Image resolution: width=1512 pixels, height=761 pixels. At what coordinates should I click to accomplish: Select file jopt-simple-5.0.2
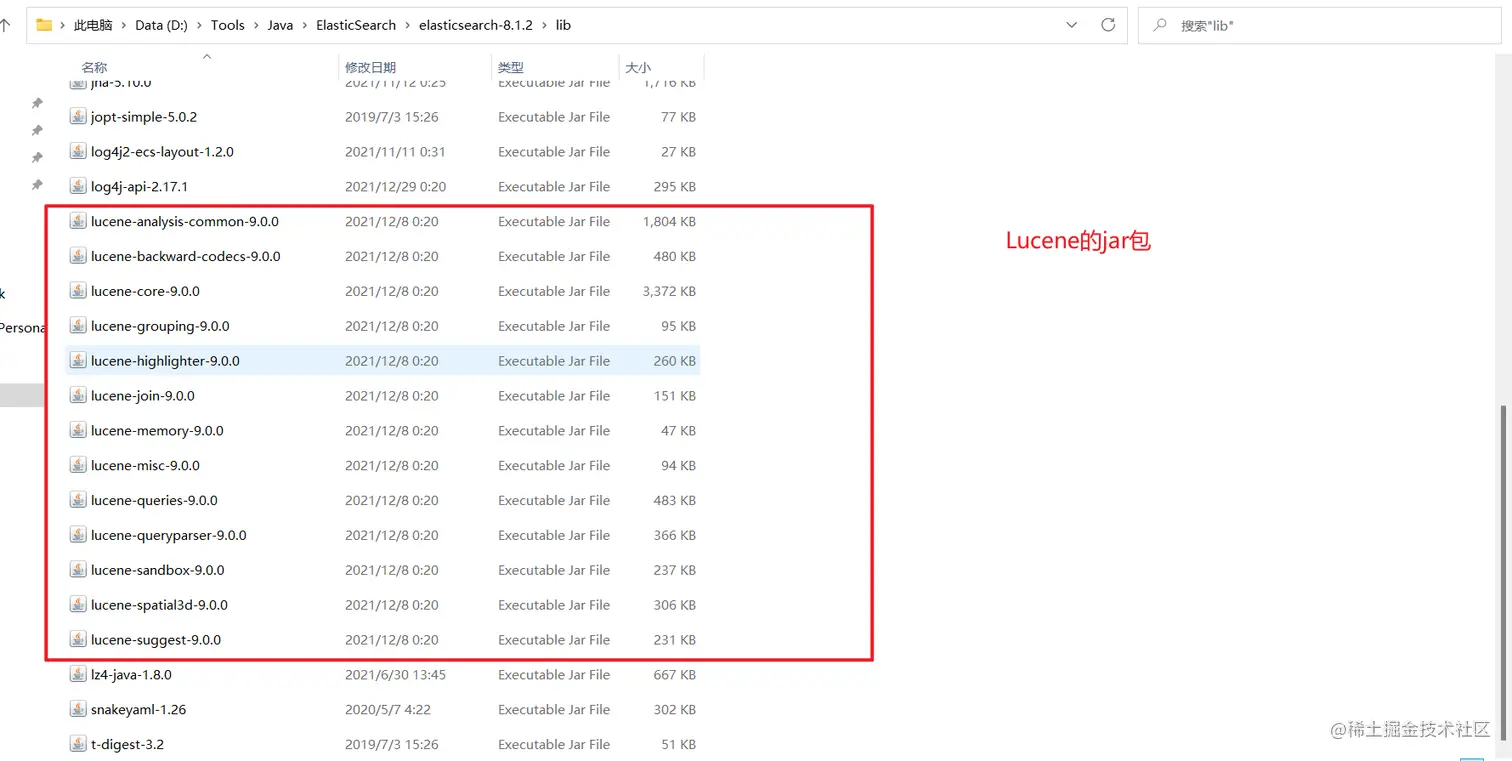pyautogui.click(x=144, y=117)
